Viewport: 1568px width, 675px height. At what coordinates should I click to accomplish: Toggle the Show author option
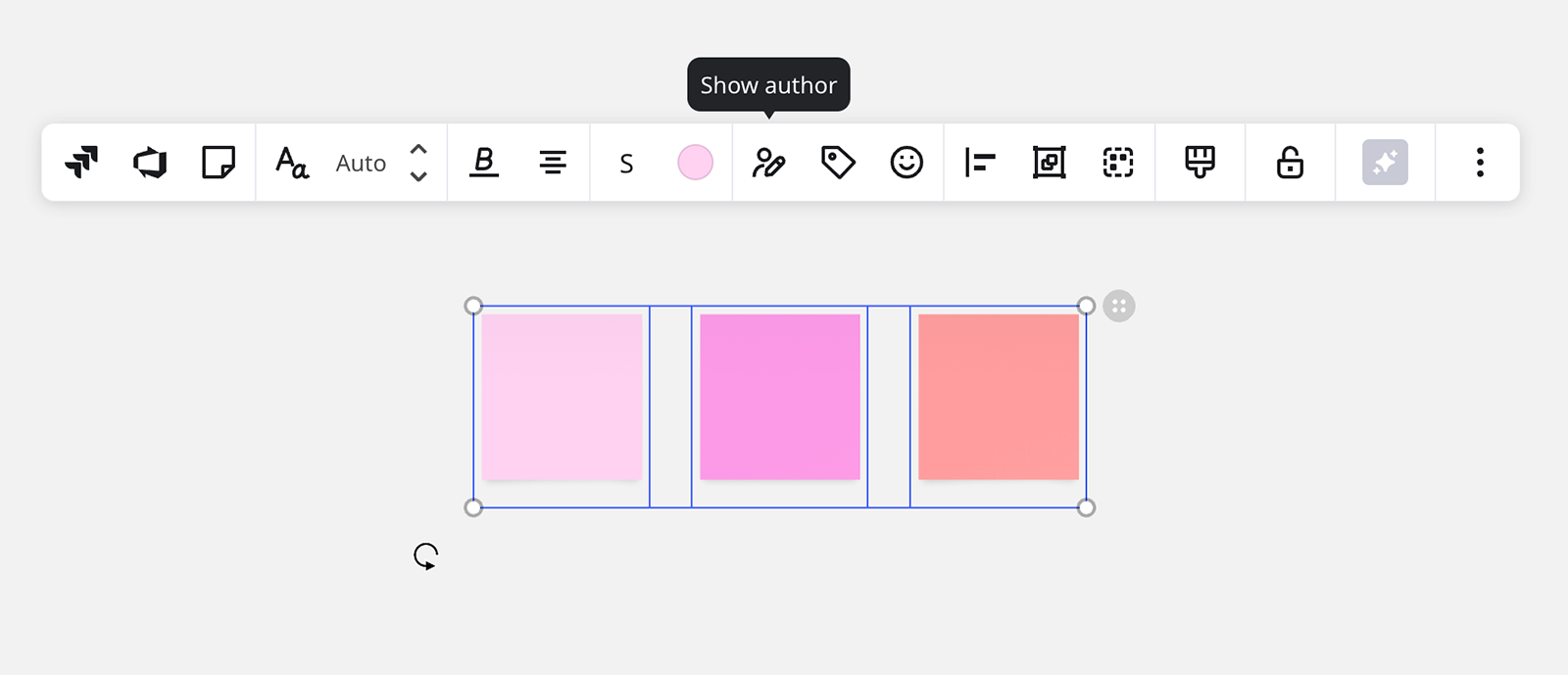[768, 162]
